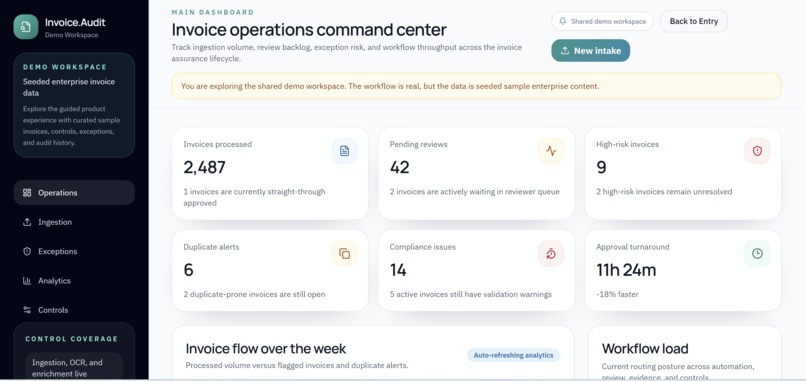806x381 pixels.
Task: Click the Ingestion upload icon in sidebar
Action: tap(27, 222)
